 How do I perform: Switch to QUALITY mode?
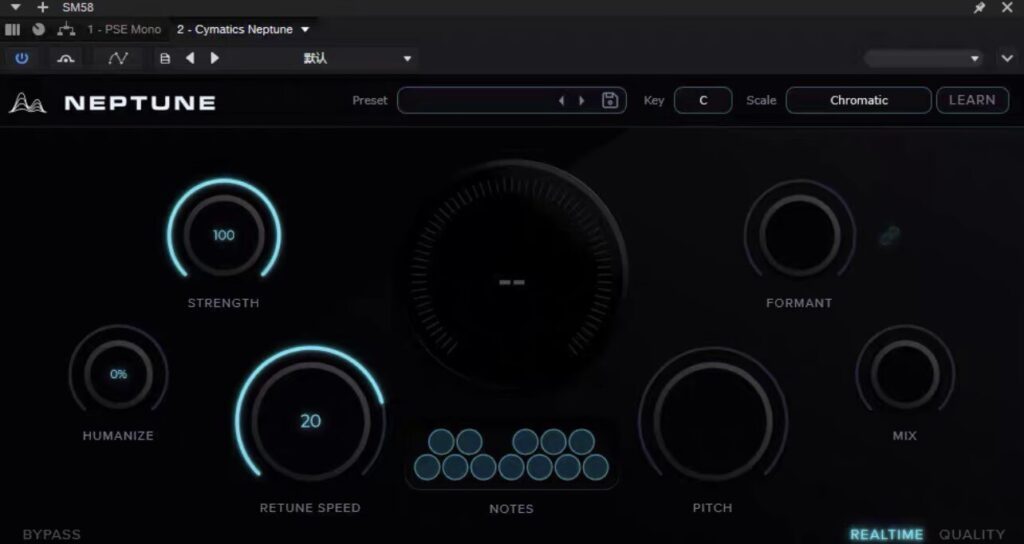pos(972,534)
